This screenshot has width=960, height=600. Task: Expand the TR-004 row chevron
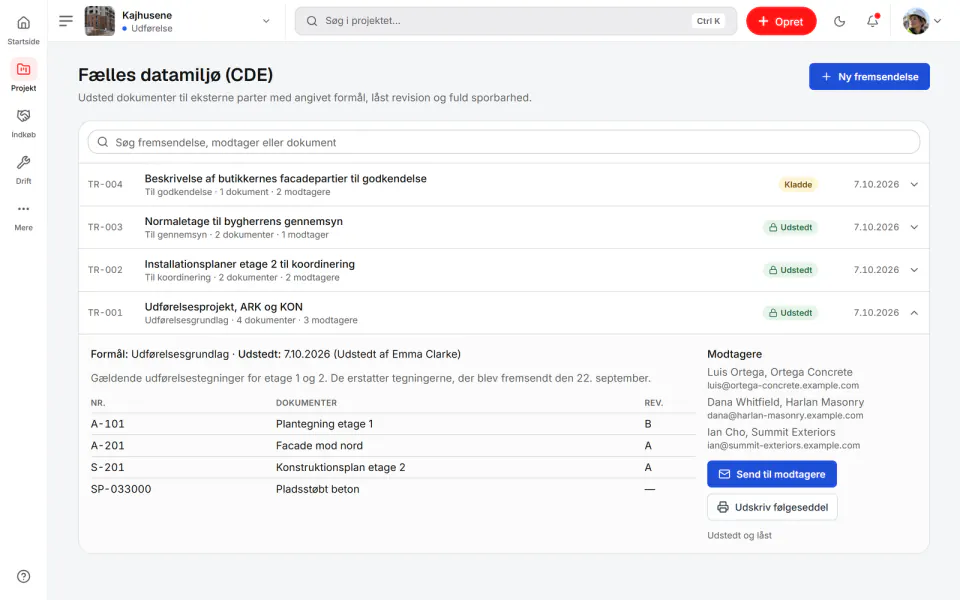tap(914, 184)
